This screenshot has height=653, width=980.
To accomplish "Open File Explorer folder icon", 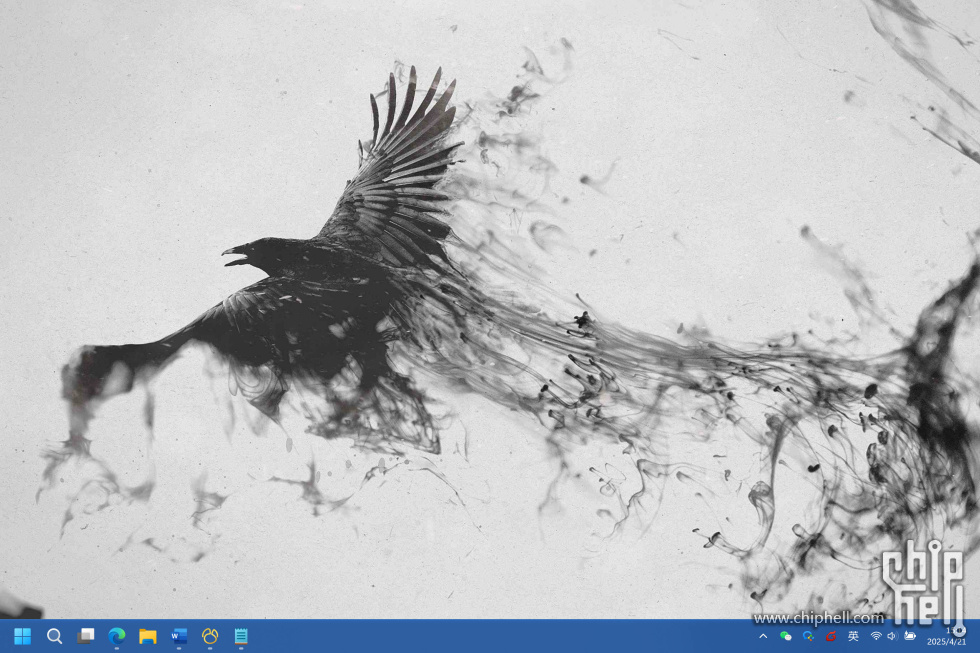I will 148,637.
